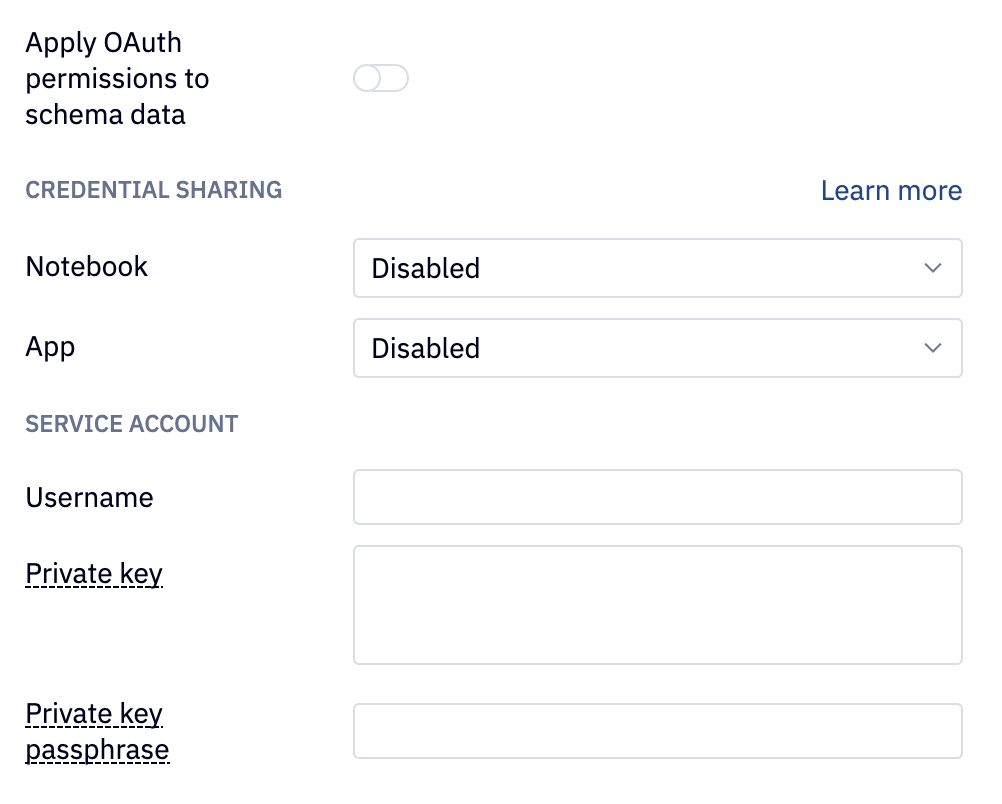Click the chevron on the Notebook dropdown
This screenshot has width=1002, height=804.
(932, 268)
